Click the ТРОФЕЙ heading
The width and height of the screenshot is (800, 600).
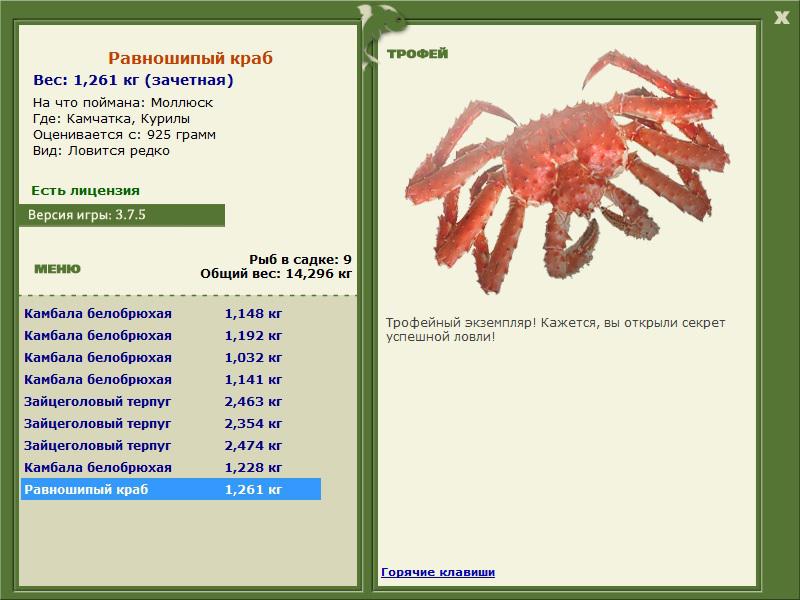tap(417, 53)
